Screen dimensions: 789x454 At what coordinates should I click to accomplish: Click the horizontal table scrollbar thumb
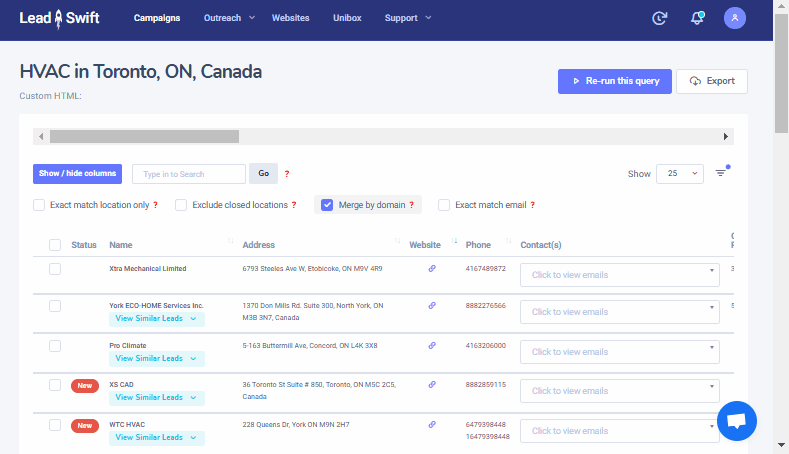click(x=144, y=136)
